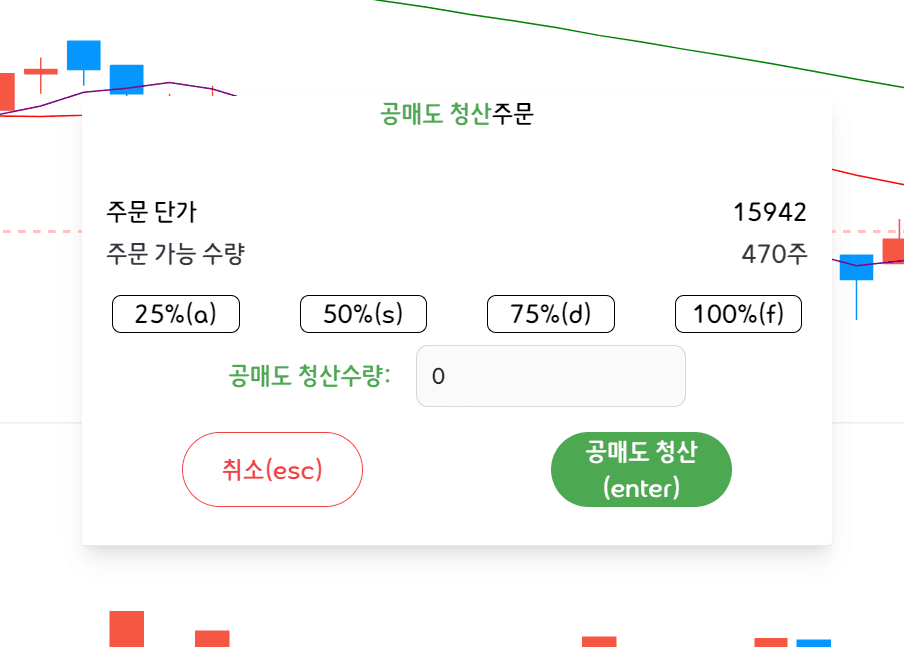Select the 15942 order price value
Viewport: 904px width, 647px height.
point(770,212)
